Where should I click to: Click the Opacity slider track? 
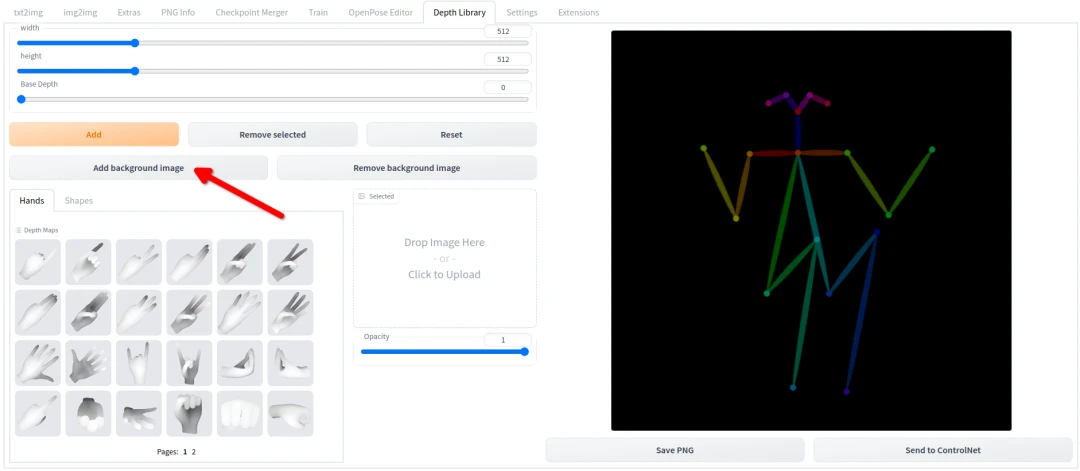point(444,352)
